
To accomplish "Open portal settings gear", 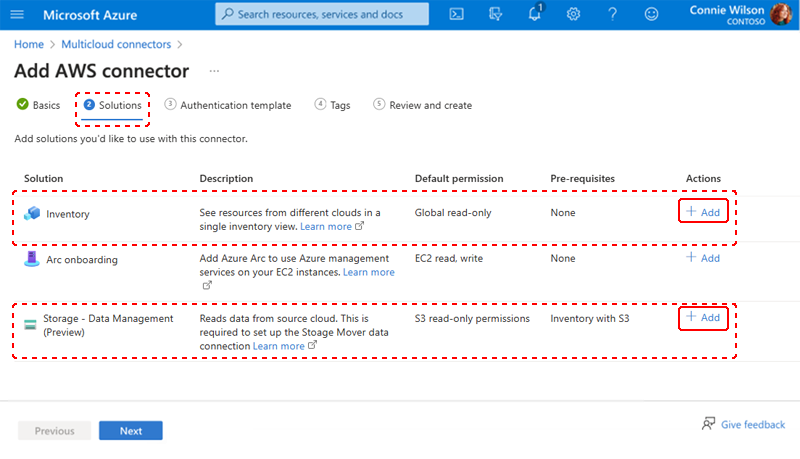I will pos(573,14).
